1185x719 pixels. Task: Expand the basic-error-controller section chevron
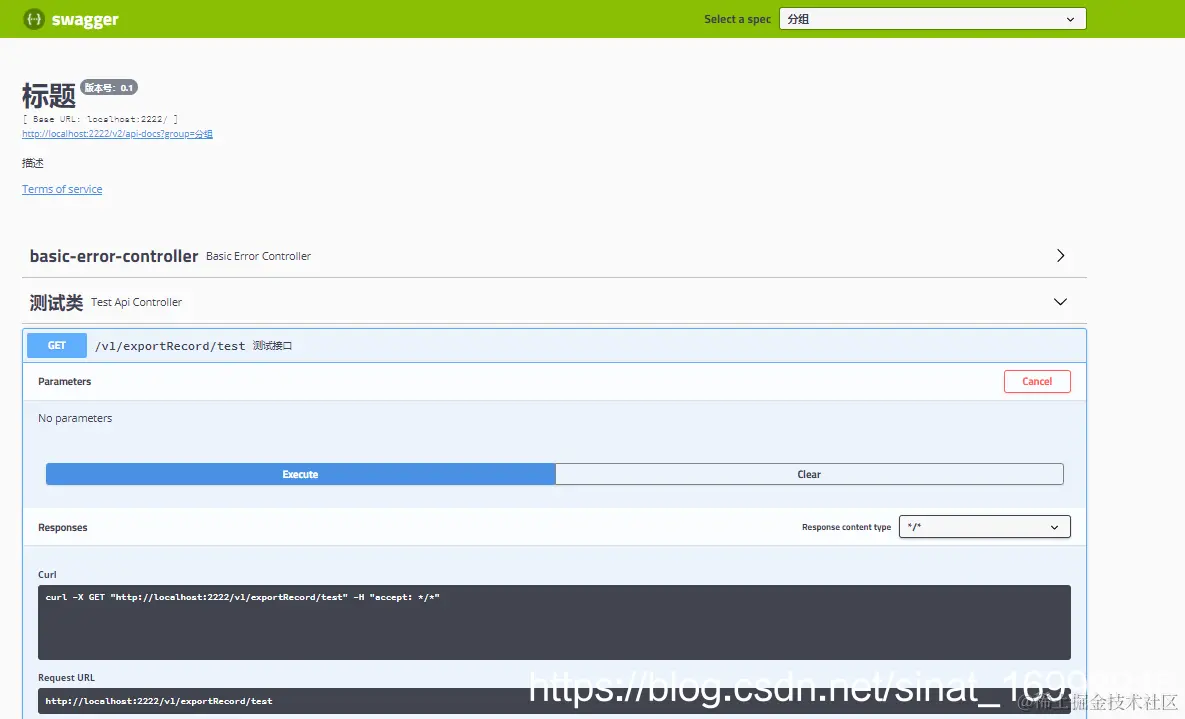coord(1060,256)
